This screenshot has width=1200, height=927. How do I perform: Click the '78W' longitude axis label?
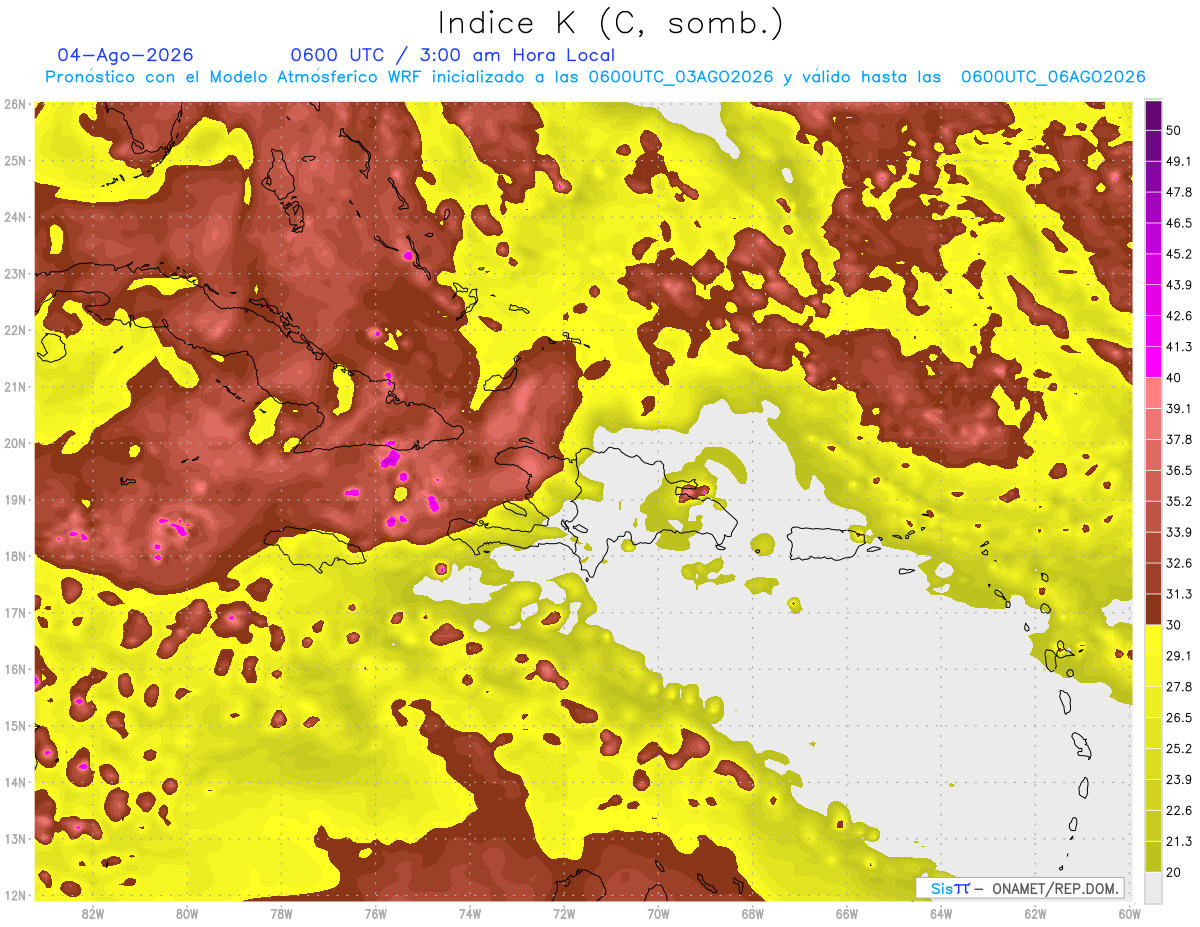pyautogui.click(x=281, y=913)
